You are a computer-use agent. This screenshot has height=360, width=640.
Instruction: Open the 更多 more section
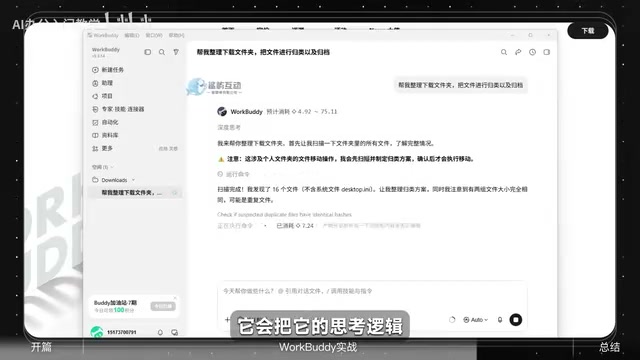(102, 148)
